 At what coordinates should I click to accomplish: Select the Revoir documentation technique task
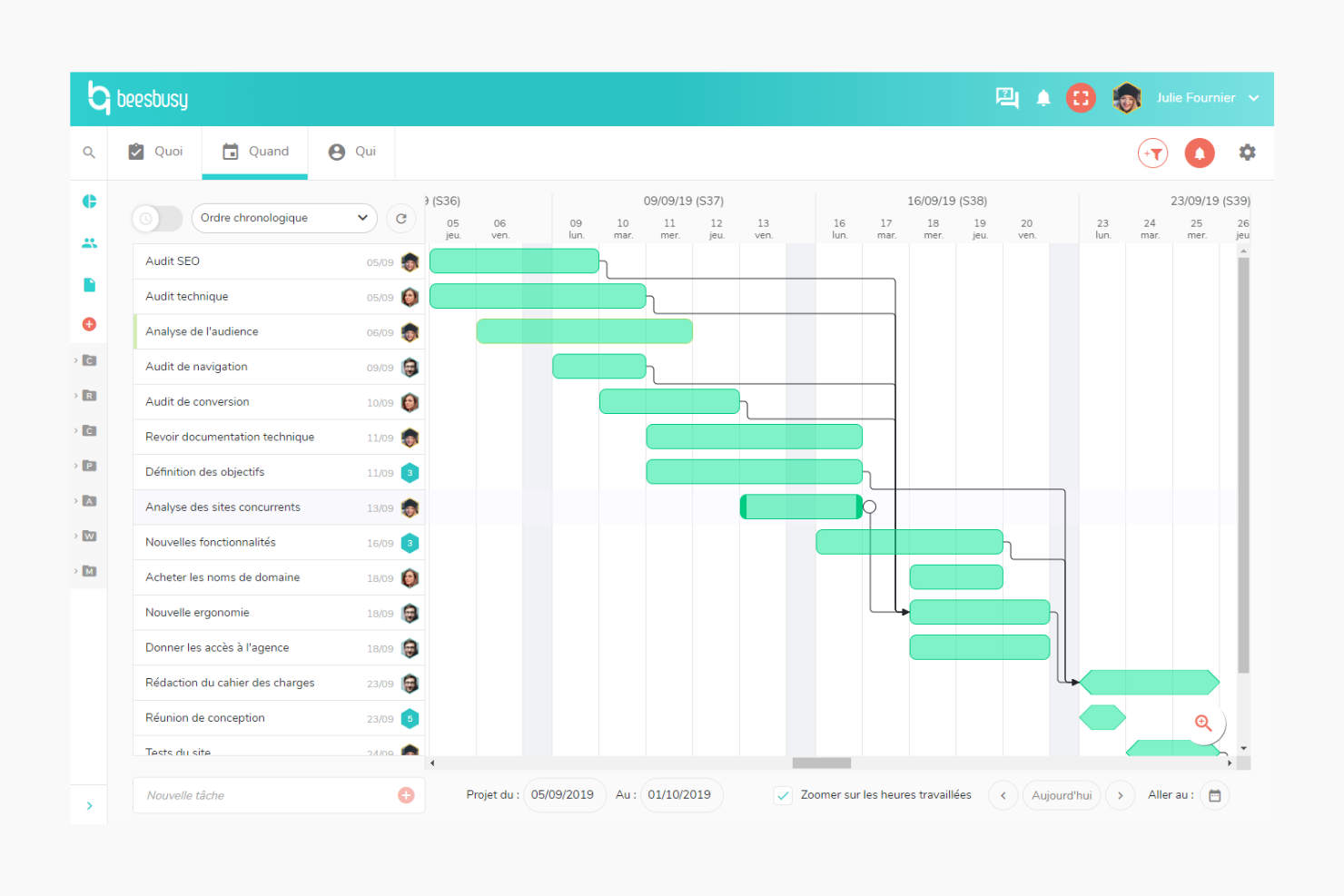279,438
